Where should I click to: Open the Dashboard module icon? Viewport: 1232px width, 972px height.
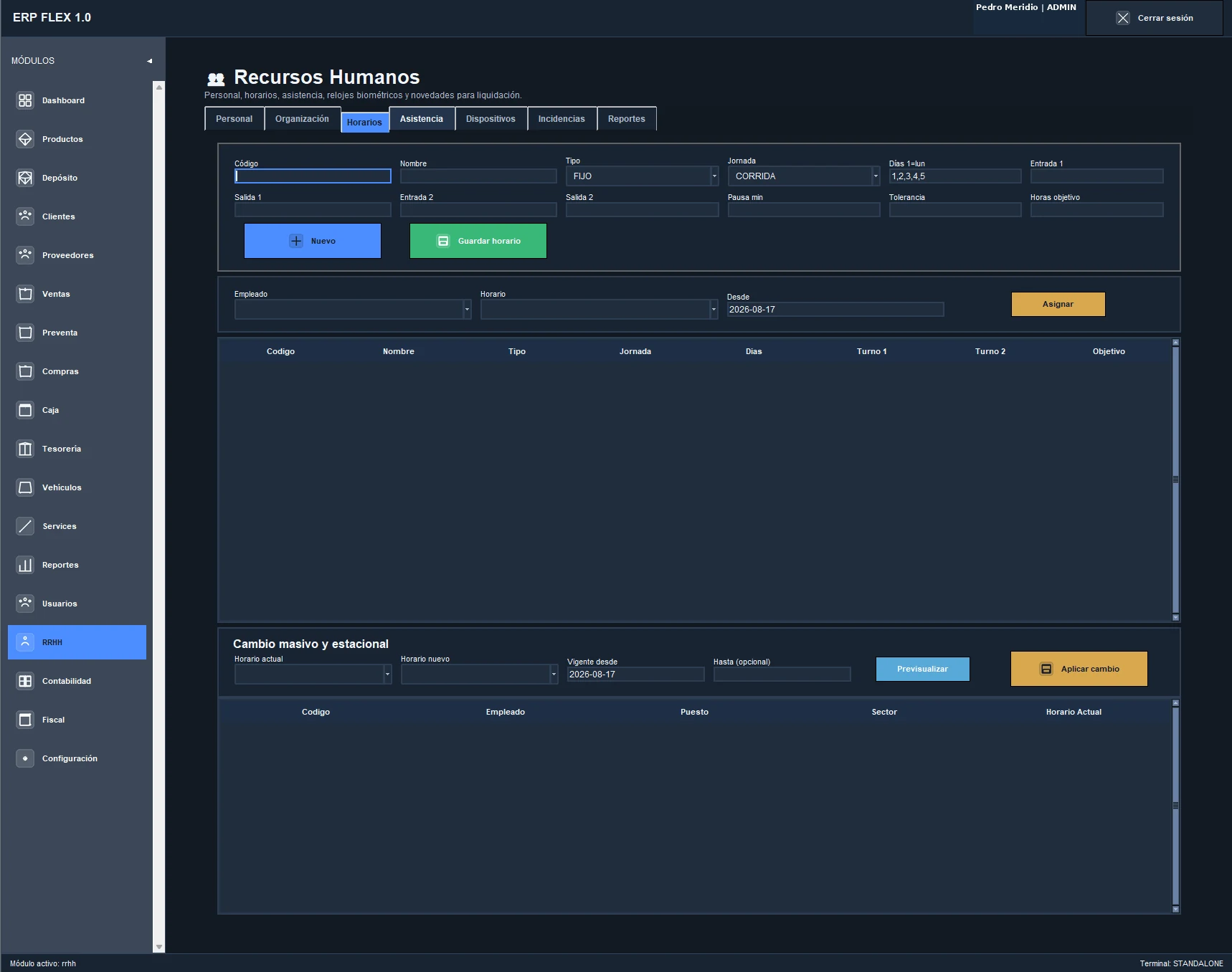25,100
